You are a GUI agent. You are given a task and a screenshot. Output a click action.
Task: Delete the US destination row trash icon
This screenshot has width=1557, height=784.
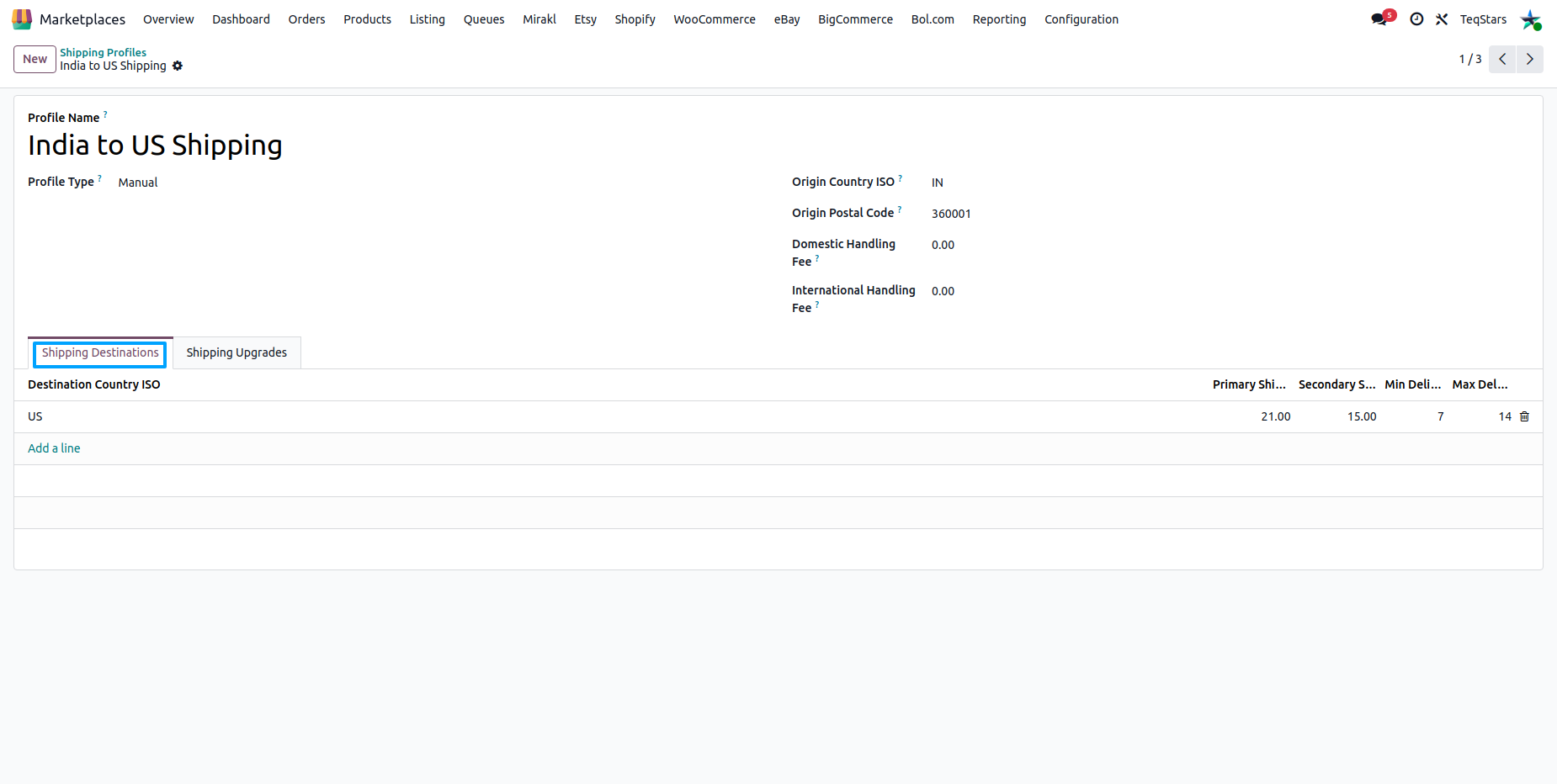(1524, 416)
